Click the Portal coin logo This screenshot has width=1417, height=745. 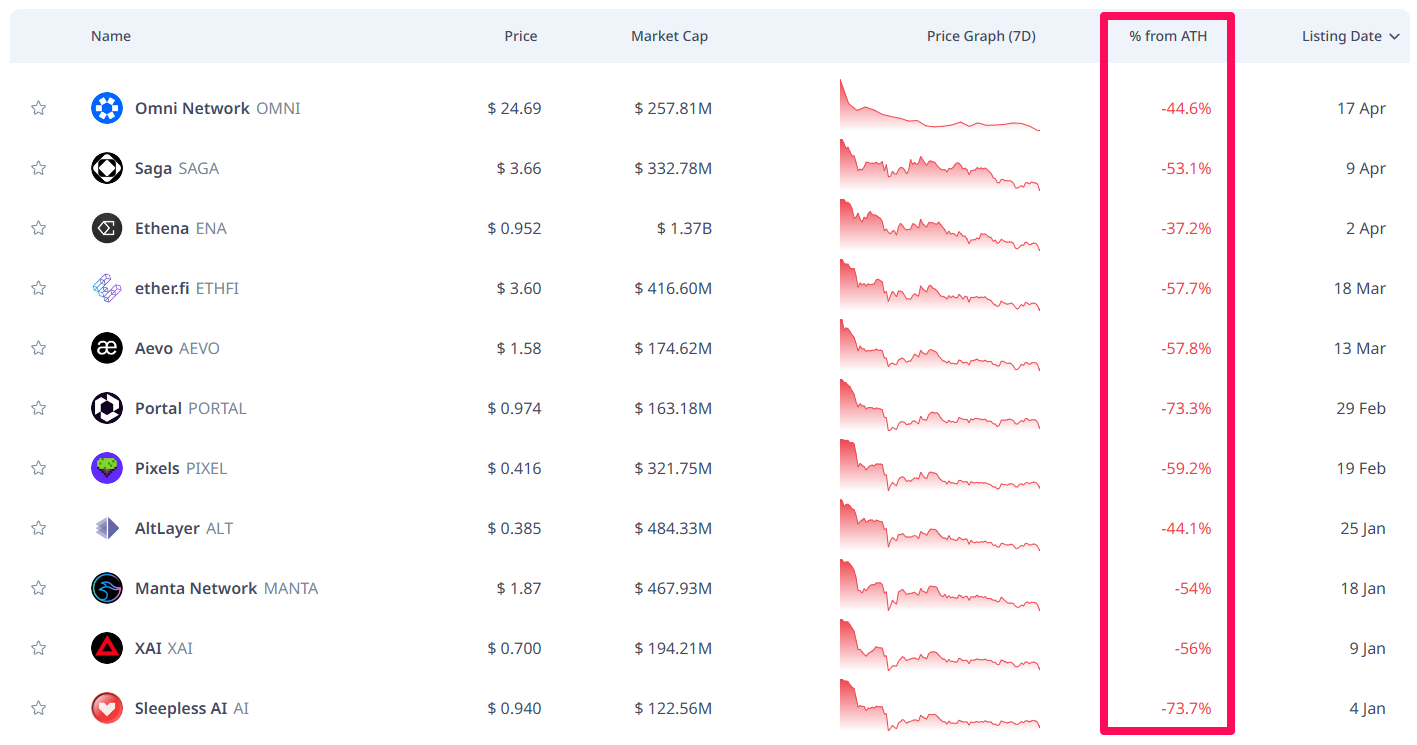(107, 408)
